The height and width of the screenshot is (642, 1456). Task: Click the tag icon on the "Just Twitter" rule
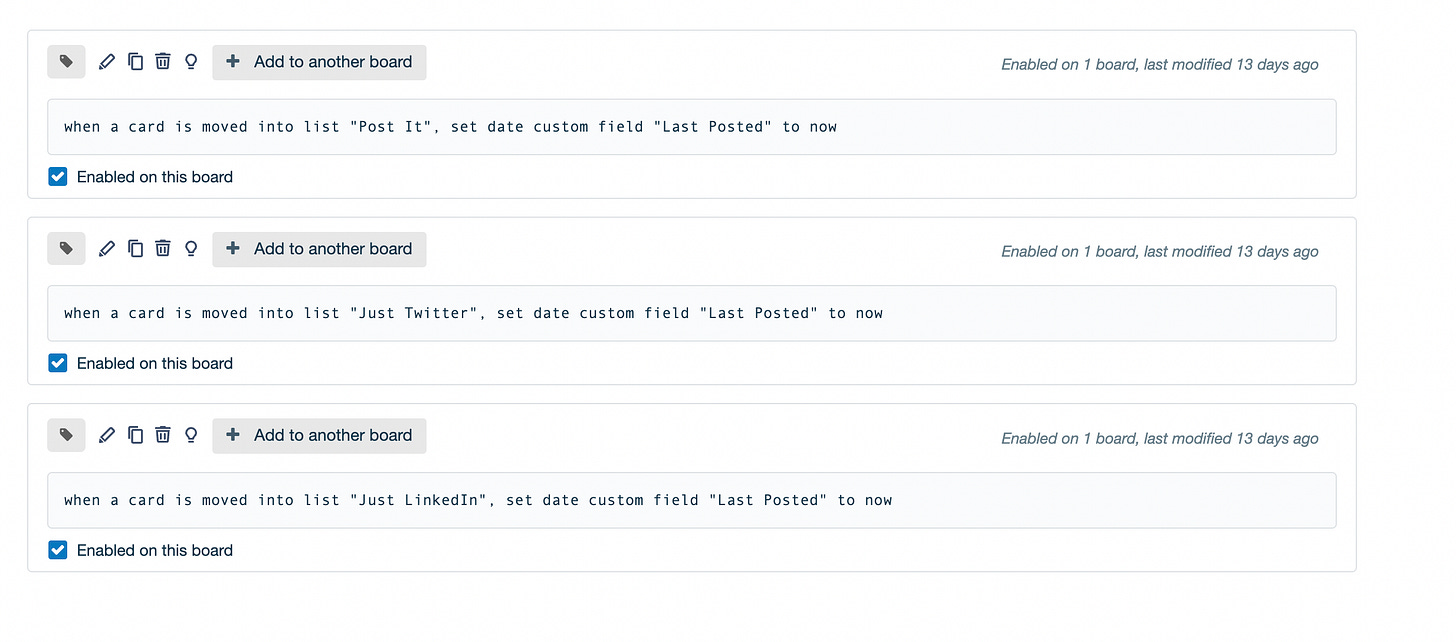[66, 249]
